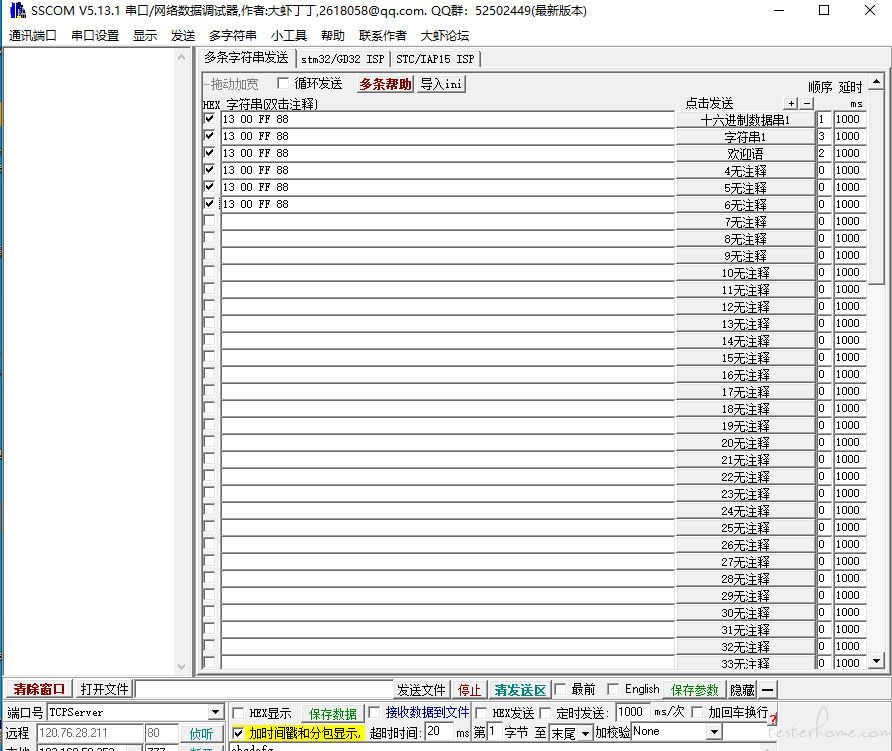Toggle HEX checkbox for 欢迎语 row

point(209,152)
